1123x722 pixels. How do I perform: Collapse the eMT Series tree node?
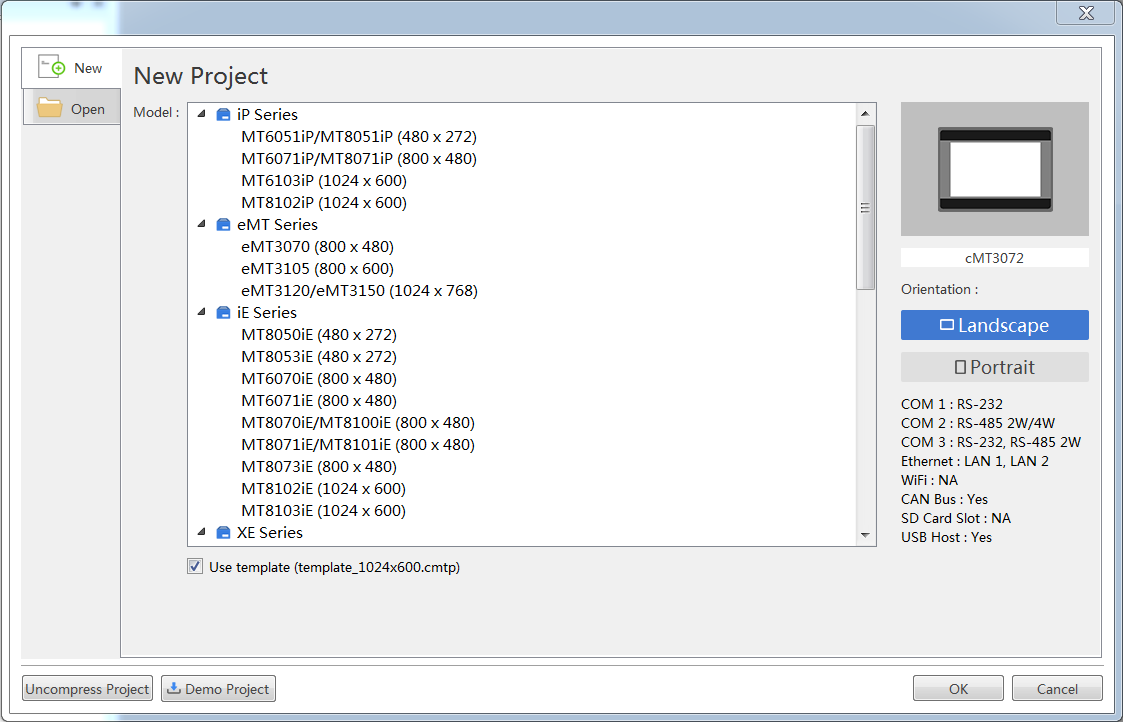202,224
